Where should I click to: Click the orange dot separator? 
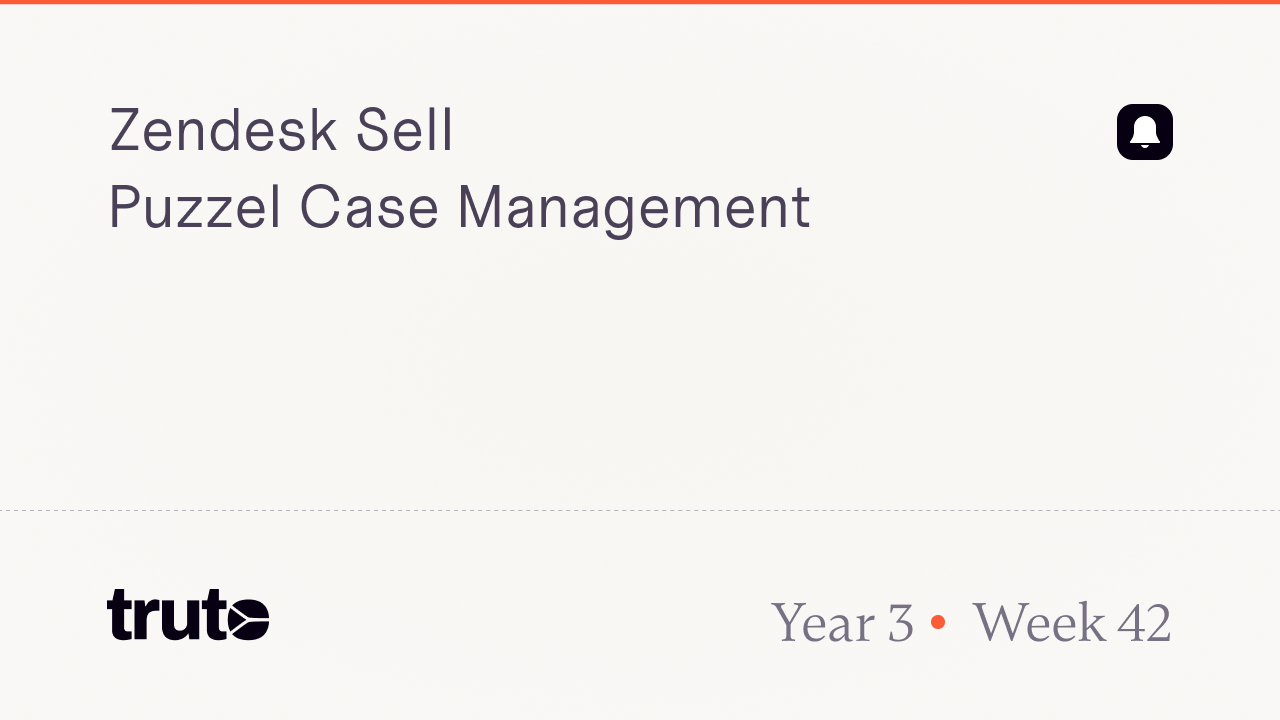click(x=937, y=622)
